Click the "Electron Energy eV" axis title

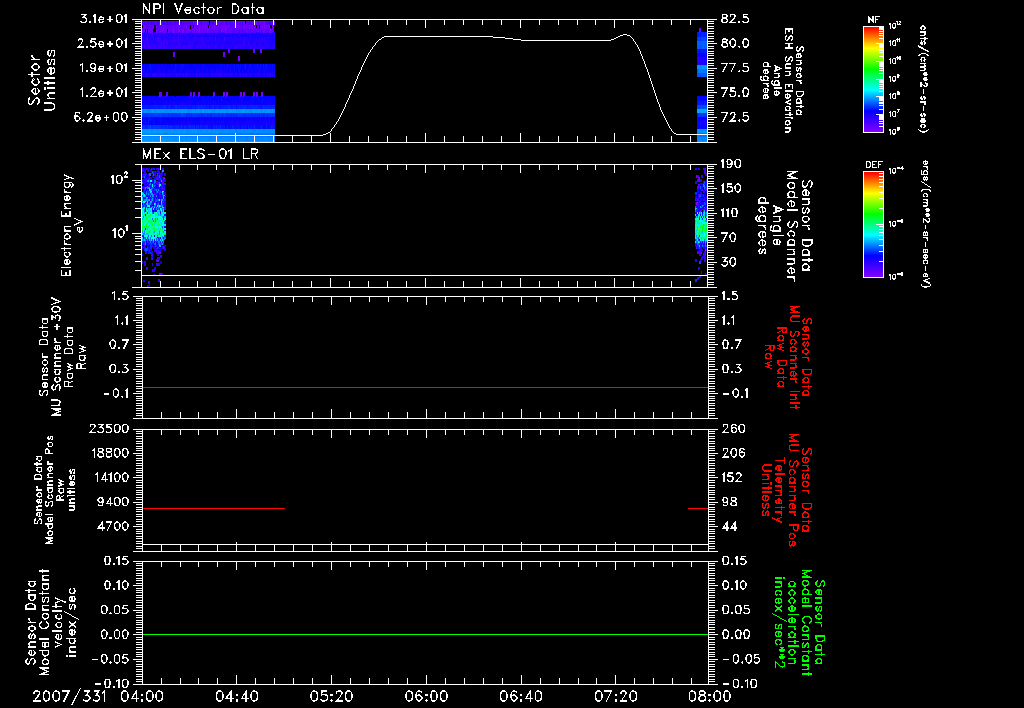[x=72, y=225]
